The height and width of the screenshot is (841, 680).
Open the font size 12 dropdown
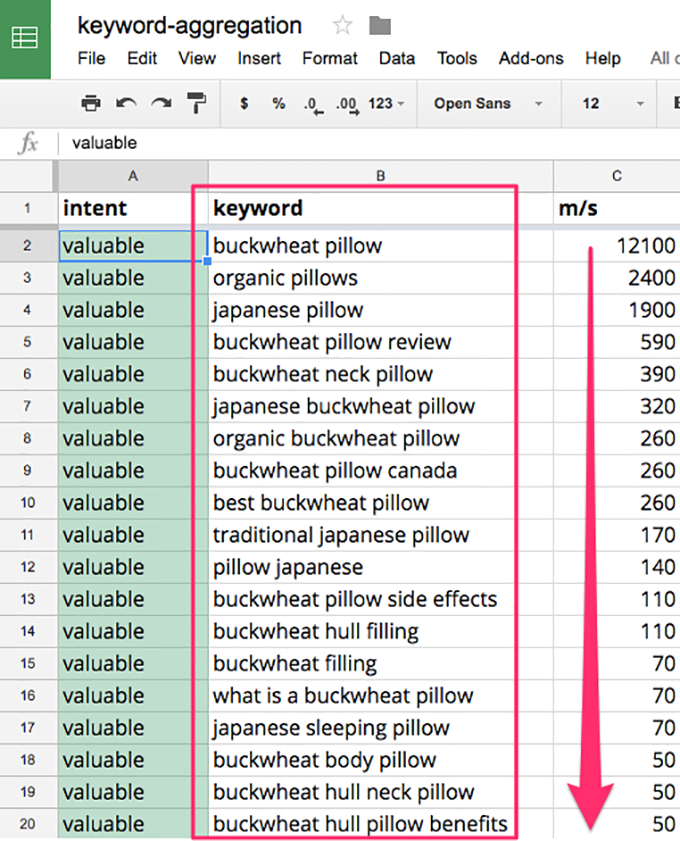(612, 103)
